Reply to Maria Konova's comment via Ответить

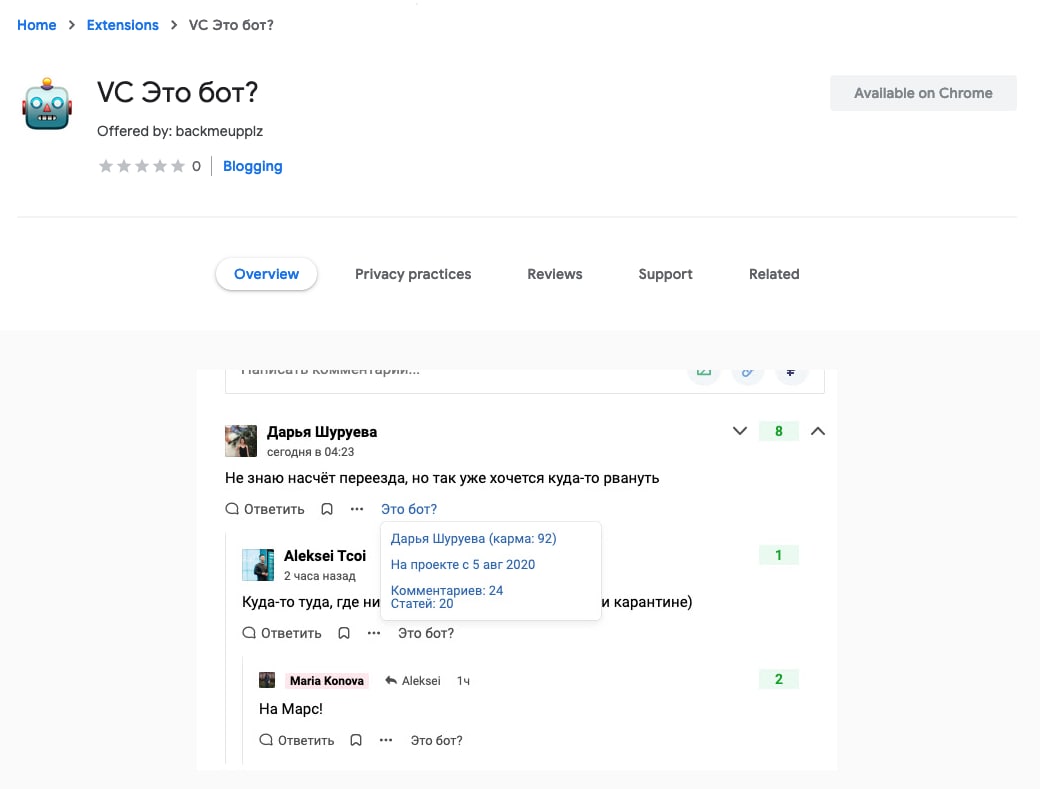296,740
